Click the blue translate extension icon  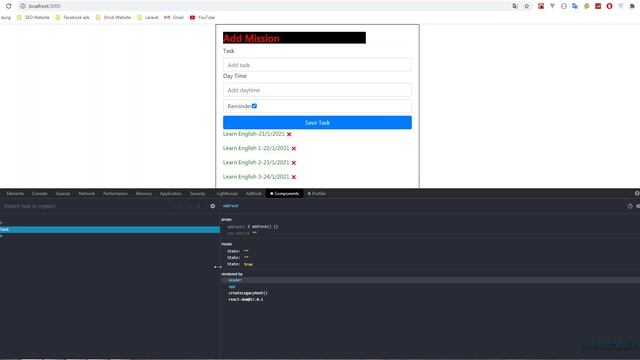575,6
